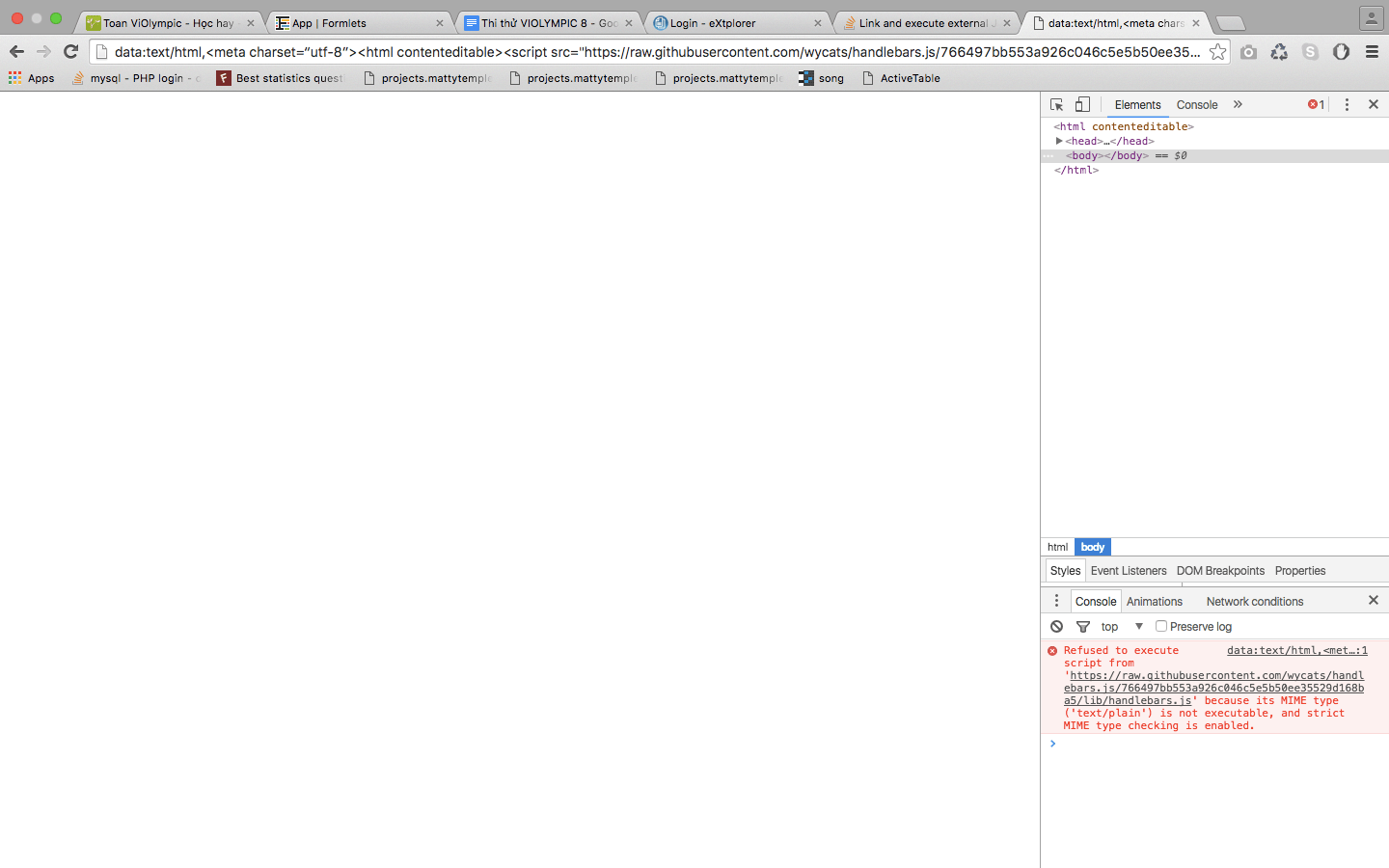This screenshot has height=868, width=1389.
Task: Clear the console log
Action: [x=1057, y=627]
